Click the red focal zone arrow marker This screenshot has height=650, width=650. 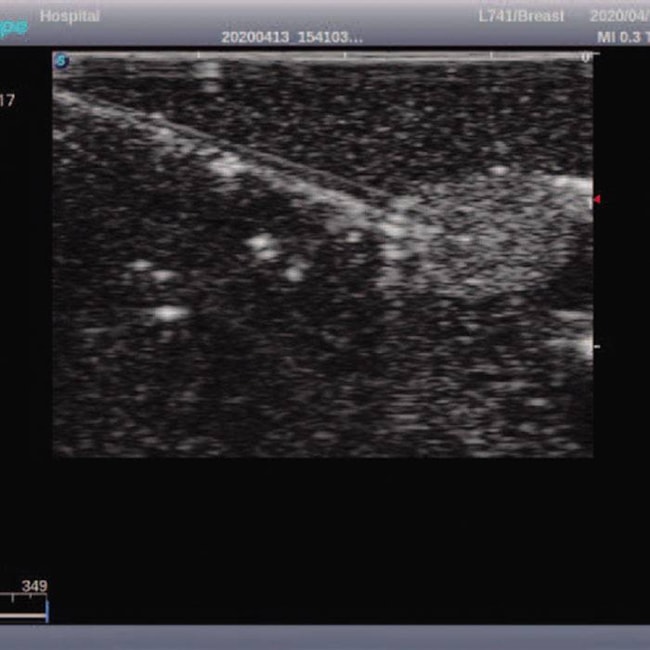pos(597,200)
